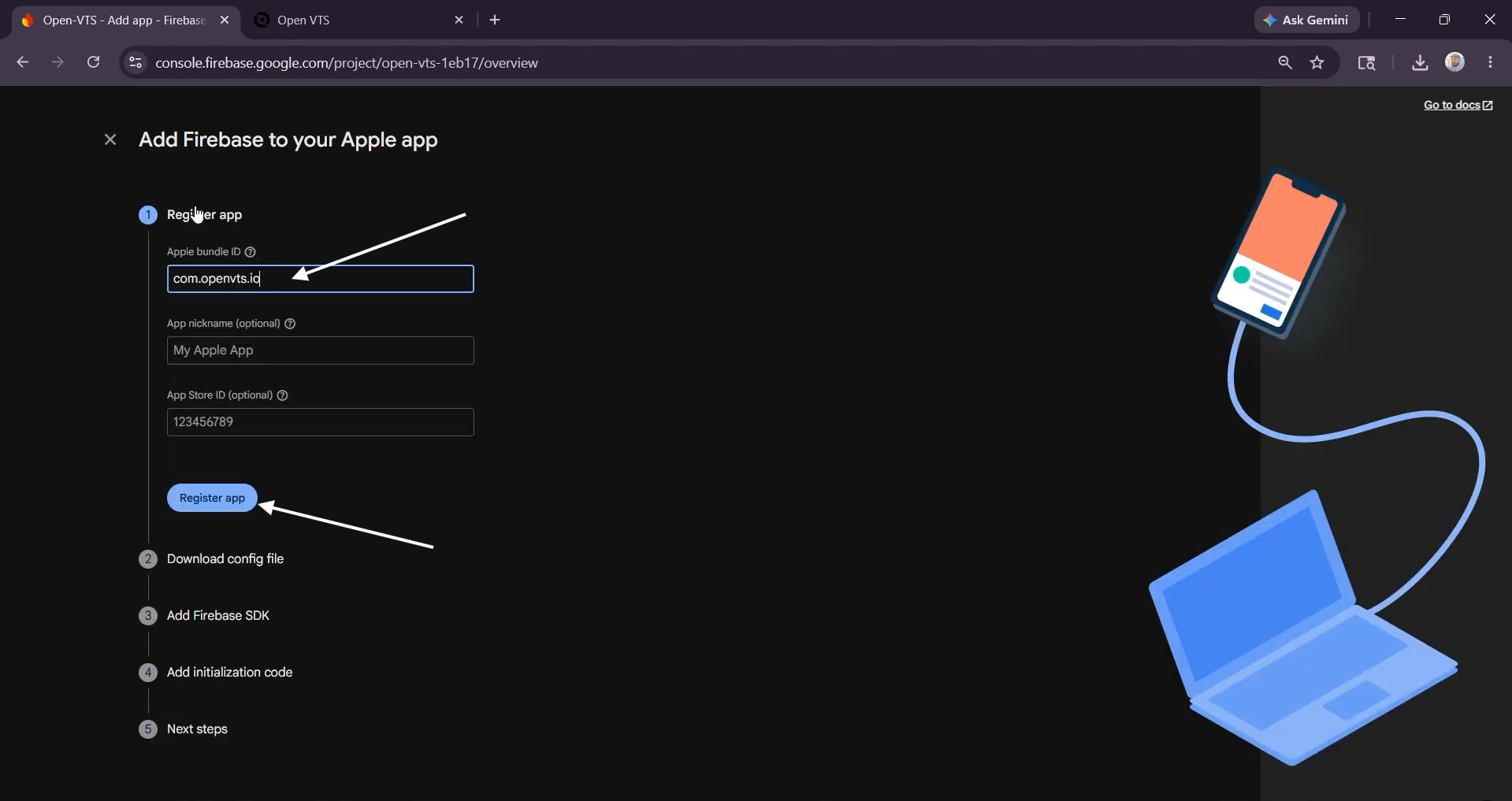The width and height of the screenshot is (1512, 801).
Task: Click the Register app step heading
Action: [x=204, y=214]
